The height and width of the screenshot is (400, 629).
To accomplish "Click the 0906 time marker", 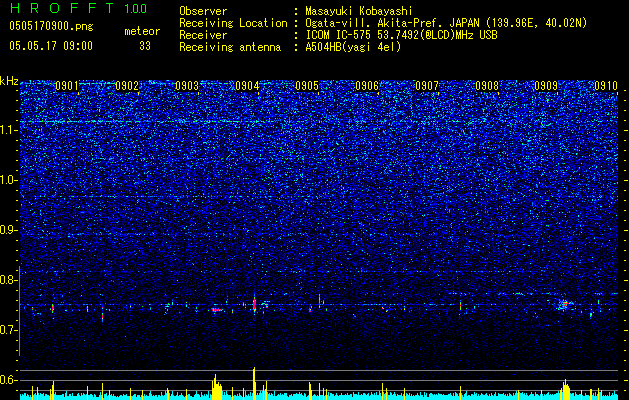I will pyautogui.click(x=367, y=86).
